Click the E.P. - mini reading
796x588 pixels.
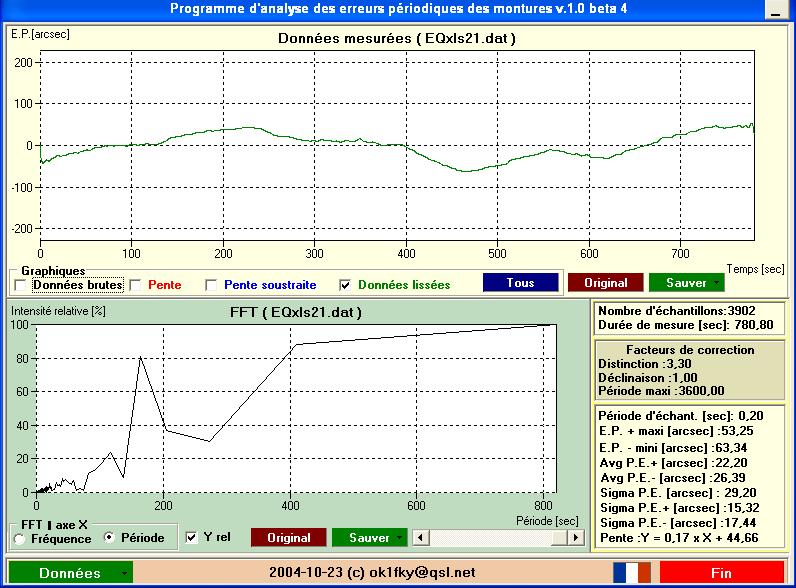pyautogui.click(x=673, y=448)
